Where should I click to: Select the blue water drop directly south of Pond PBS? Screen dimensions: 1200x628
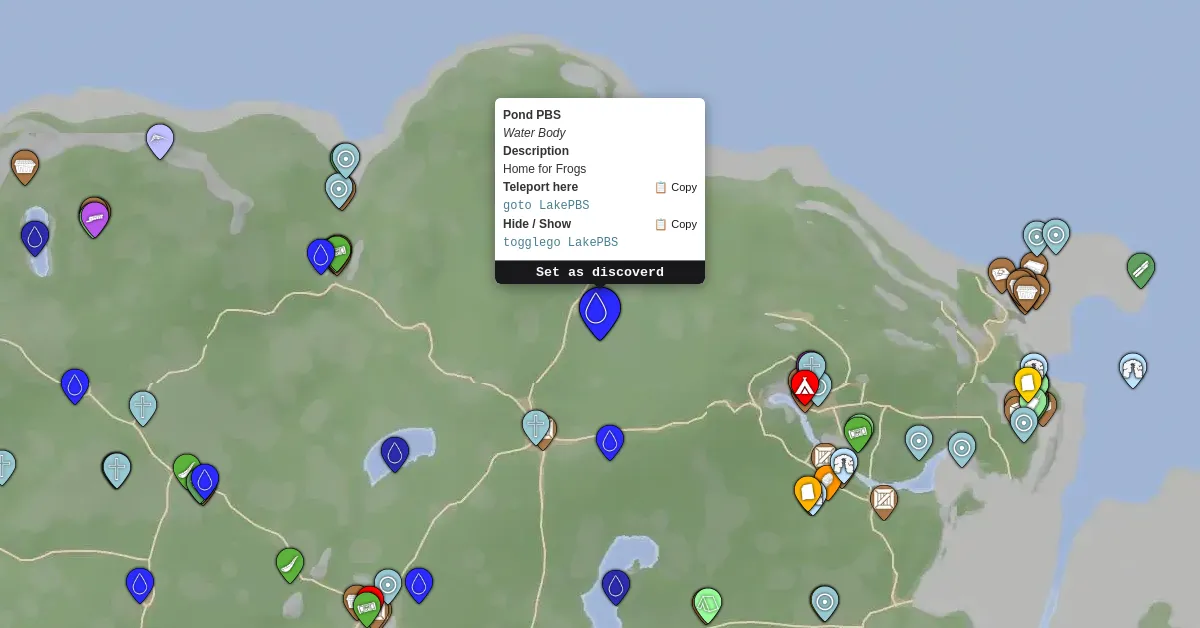[610, 441]
